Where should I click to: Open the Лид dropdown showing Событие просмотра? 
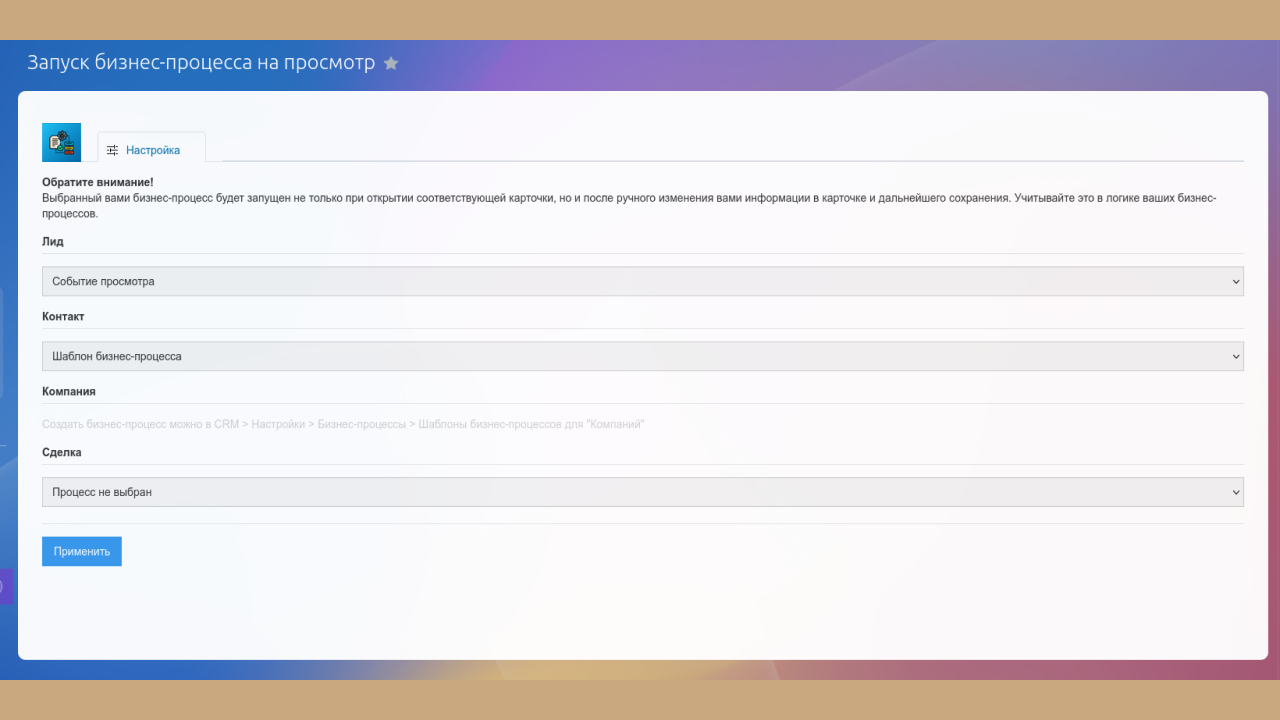click(x=643, y=281)
